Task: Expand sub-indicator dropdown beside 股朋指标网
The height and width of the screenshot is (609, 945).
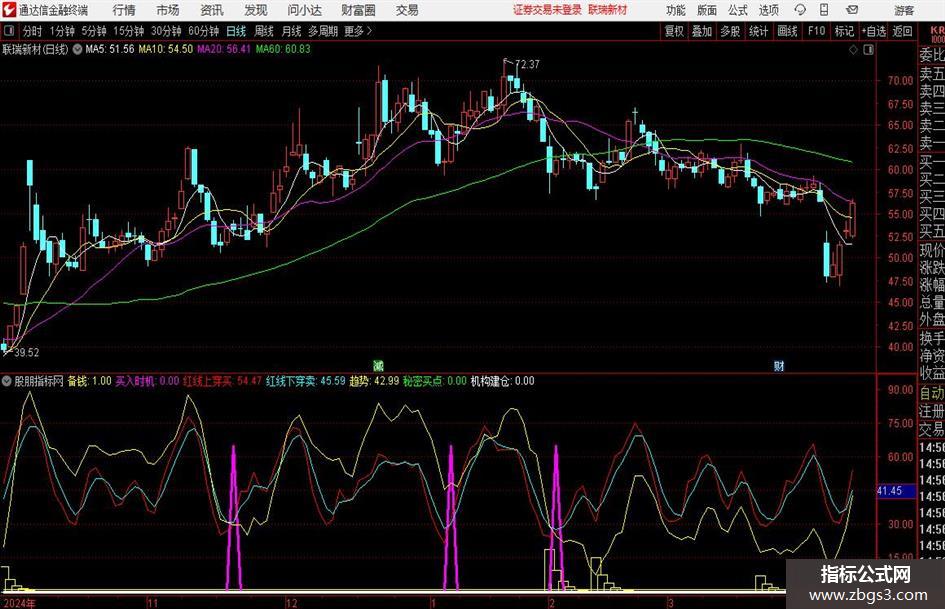Action: click(x=7, y=381)
